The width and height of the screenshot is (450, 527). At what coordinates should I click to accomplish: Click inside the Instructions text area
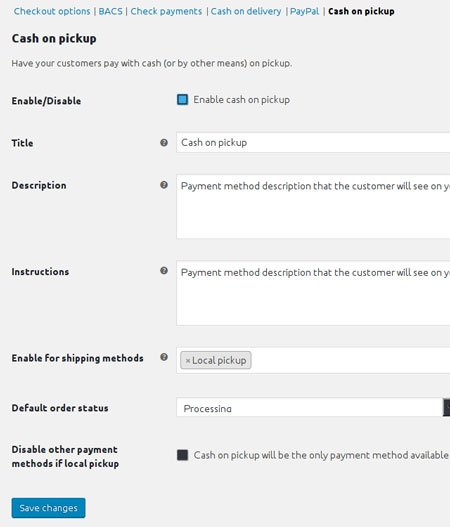[313, 293]
